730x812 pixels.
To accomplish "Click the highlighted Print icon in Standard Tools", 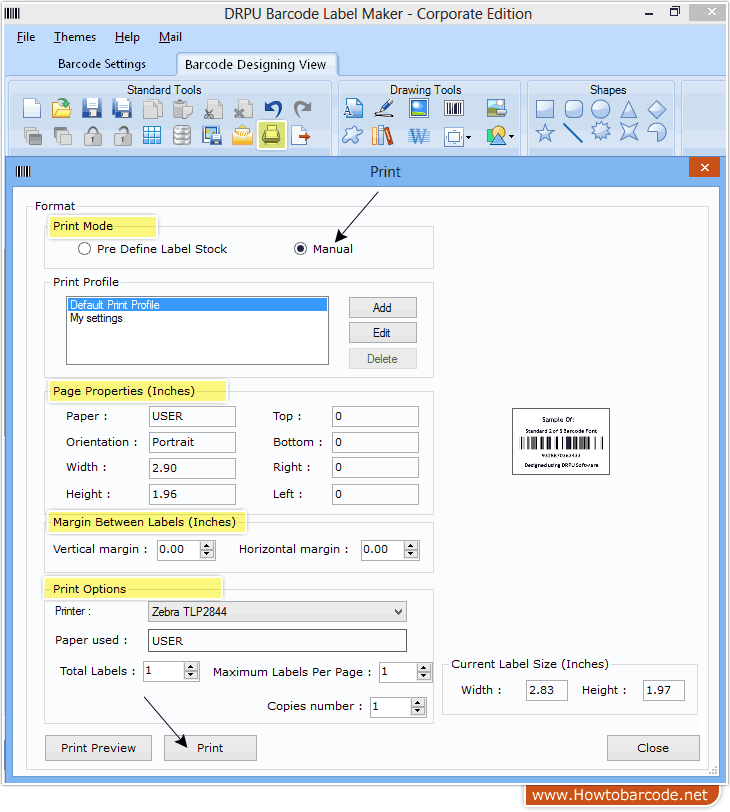I will pos(271,134).
